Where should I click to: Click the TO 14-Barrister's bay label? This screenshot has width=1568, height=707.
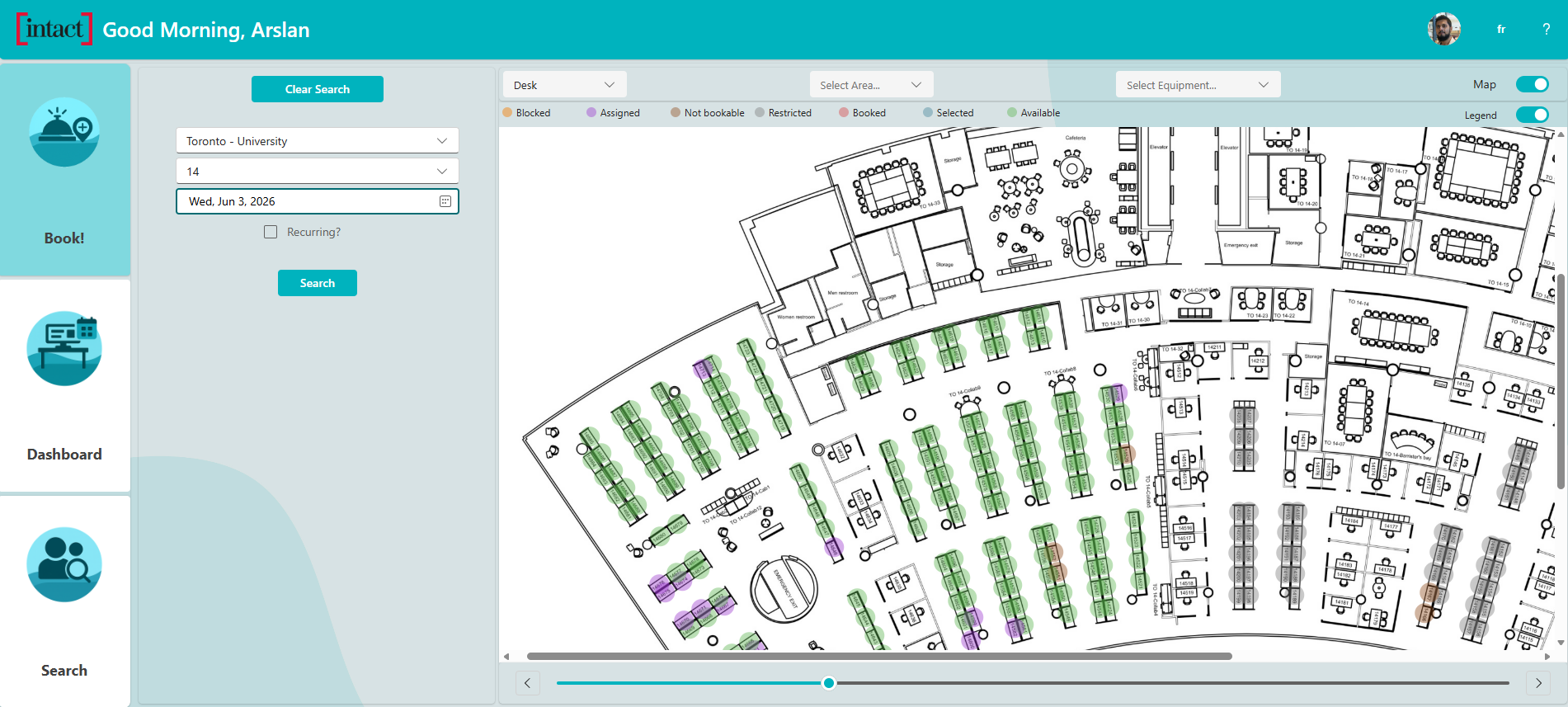pyautogui.click(x=1408, y=455)
